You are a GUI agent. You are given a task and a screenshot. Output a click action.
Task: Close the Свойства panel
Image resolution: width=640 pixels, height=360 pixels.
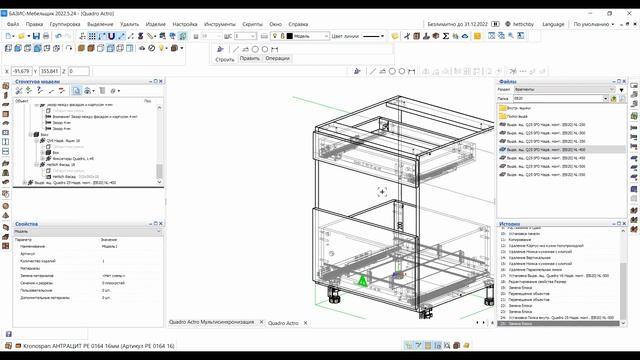[x=161, y=224]
